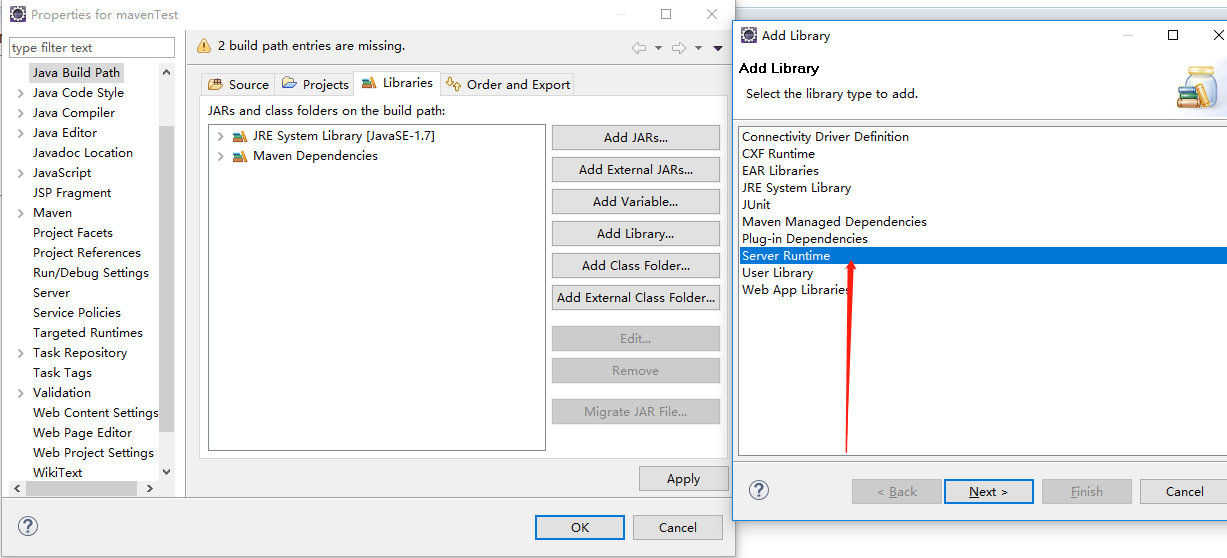Click the JRE System Library icon
Viewport: 1227px width, 558px height.
coord(240,136)
